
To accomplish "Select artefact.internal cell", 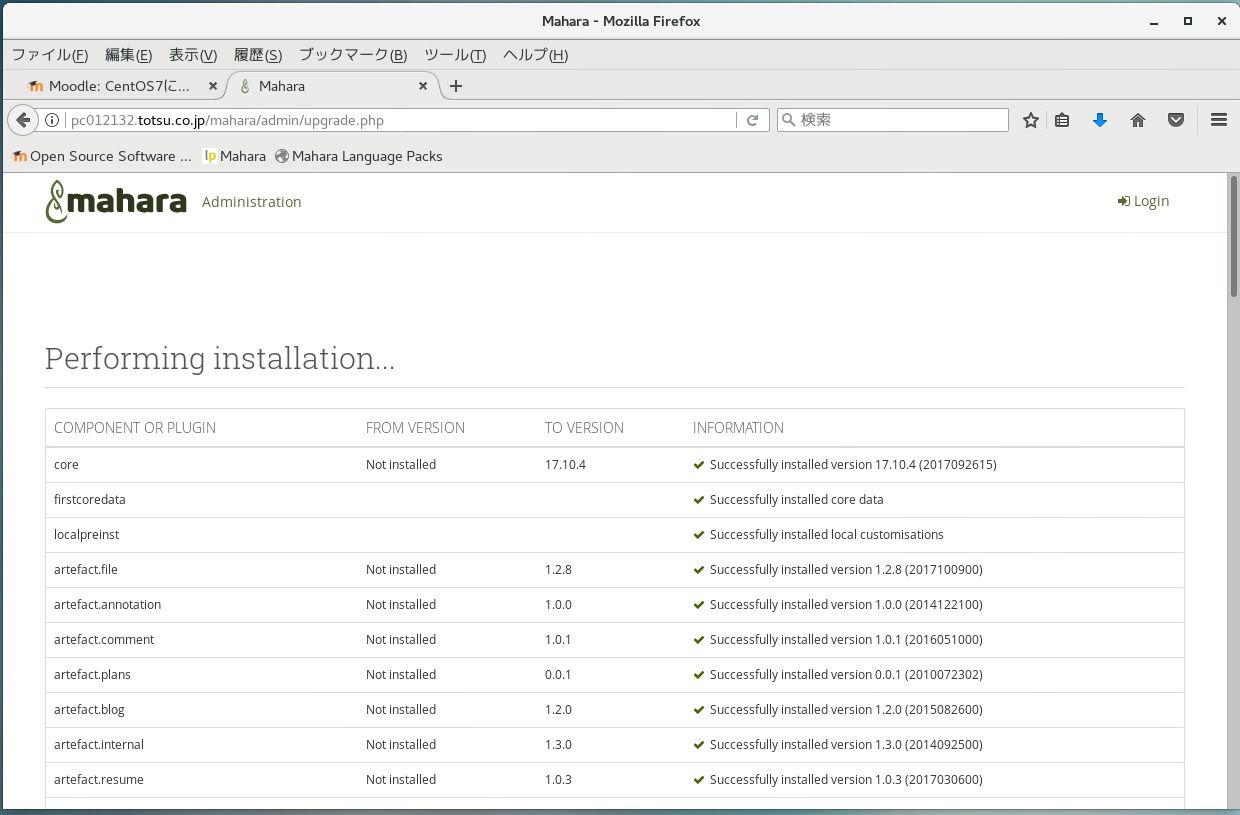I will click(99, 745).
